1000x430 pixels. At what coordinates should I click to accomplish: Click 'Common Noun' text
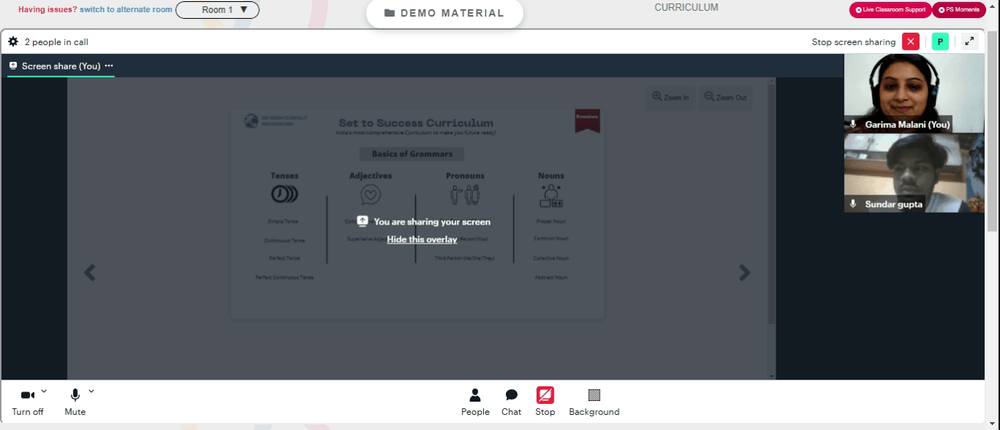coord(551,239)
